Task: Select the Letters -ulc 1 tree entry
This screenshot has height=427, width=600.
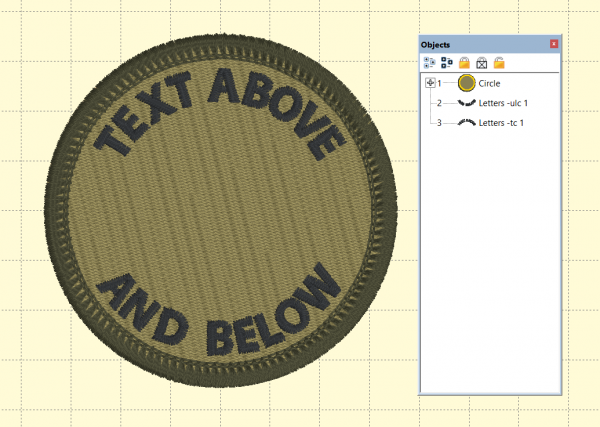Action: point(502,103)
